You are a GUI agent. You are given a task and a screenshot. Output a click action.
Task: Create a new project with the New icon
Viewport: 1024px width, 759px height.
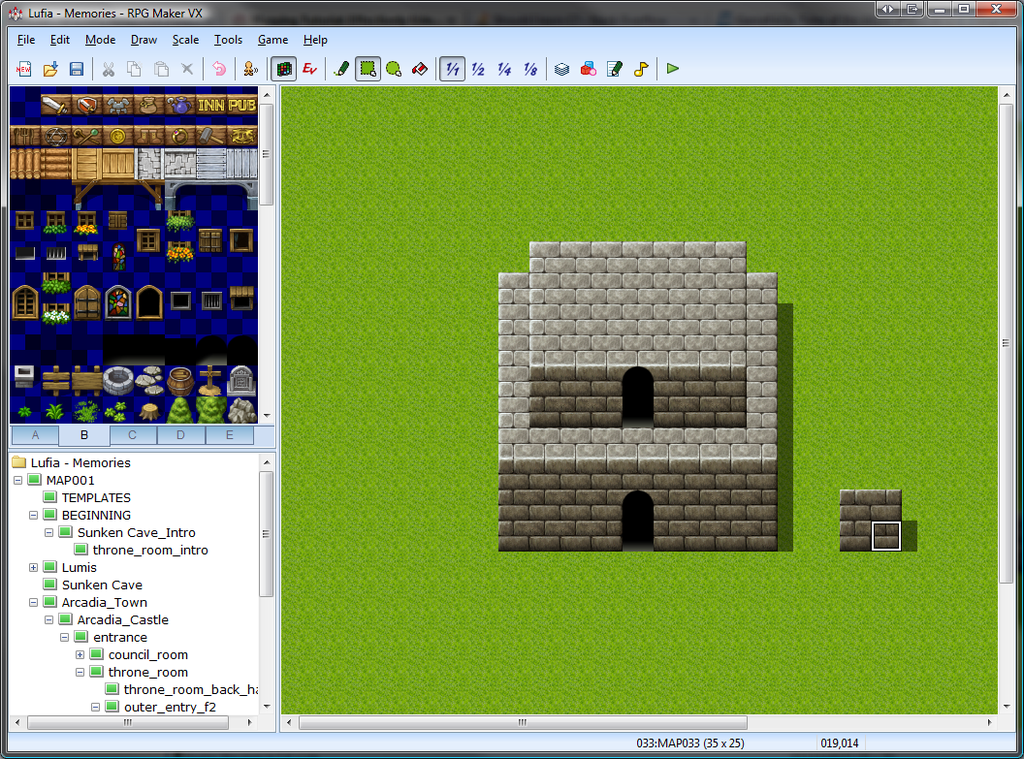click(24, 69)
